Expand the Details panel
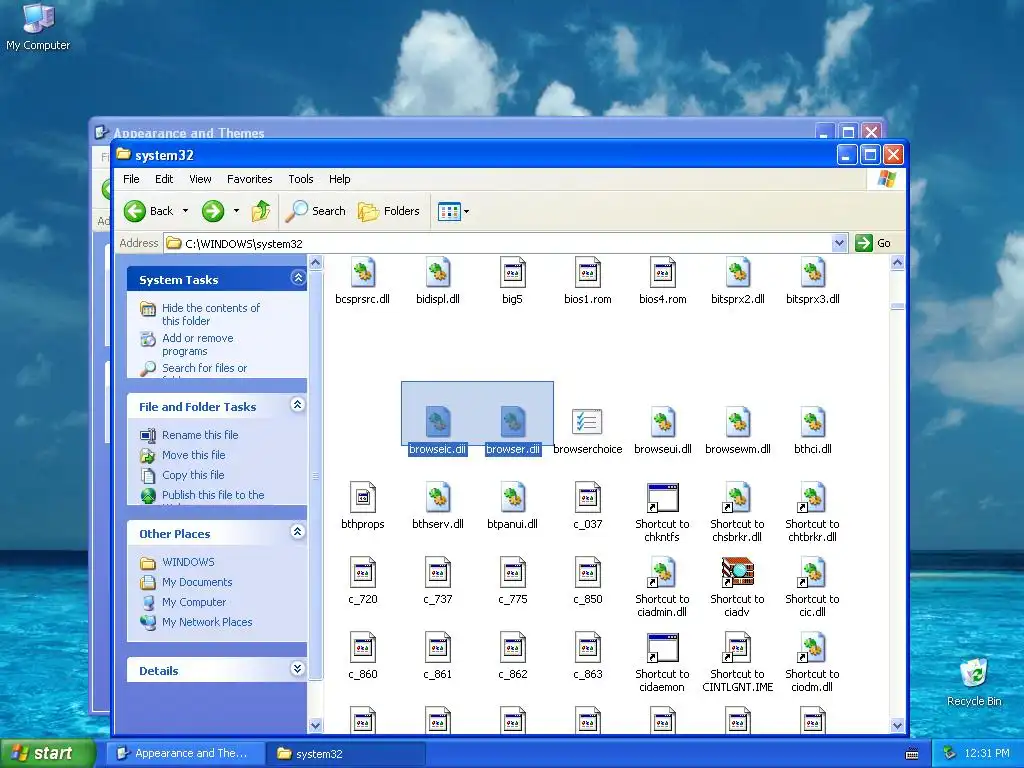 298,669
